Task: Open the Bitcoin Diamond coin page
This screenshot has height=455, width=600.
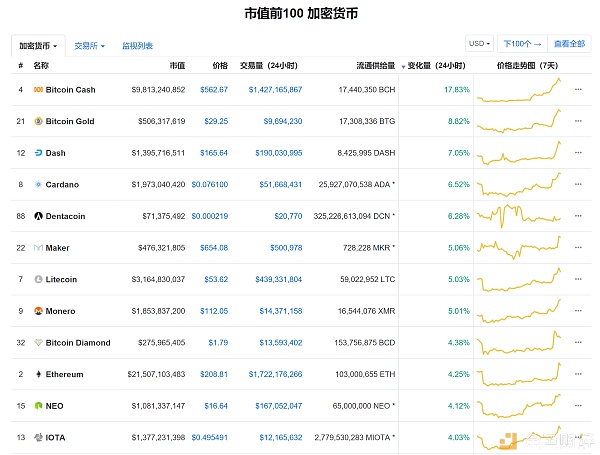Action: coord(78,342)
